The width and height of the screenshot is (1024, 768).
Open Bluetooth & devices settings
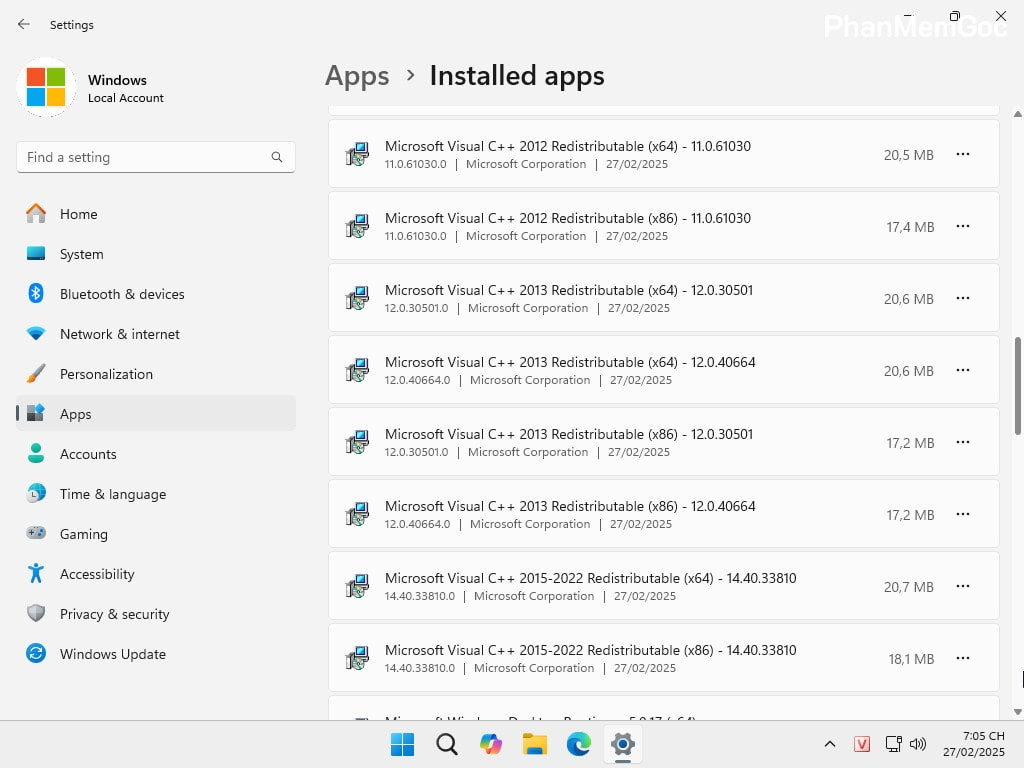pyautogui.click(x=122, y=294)
